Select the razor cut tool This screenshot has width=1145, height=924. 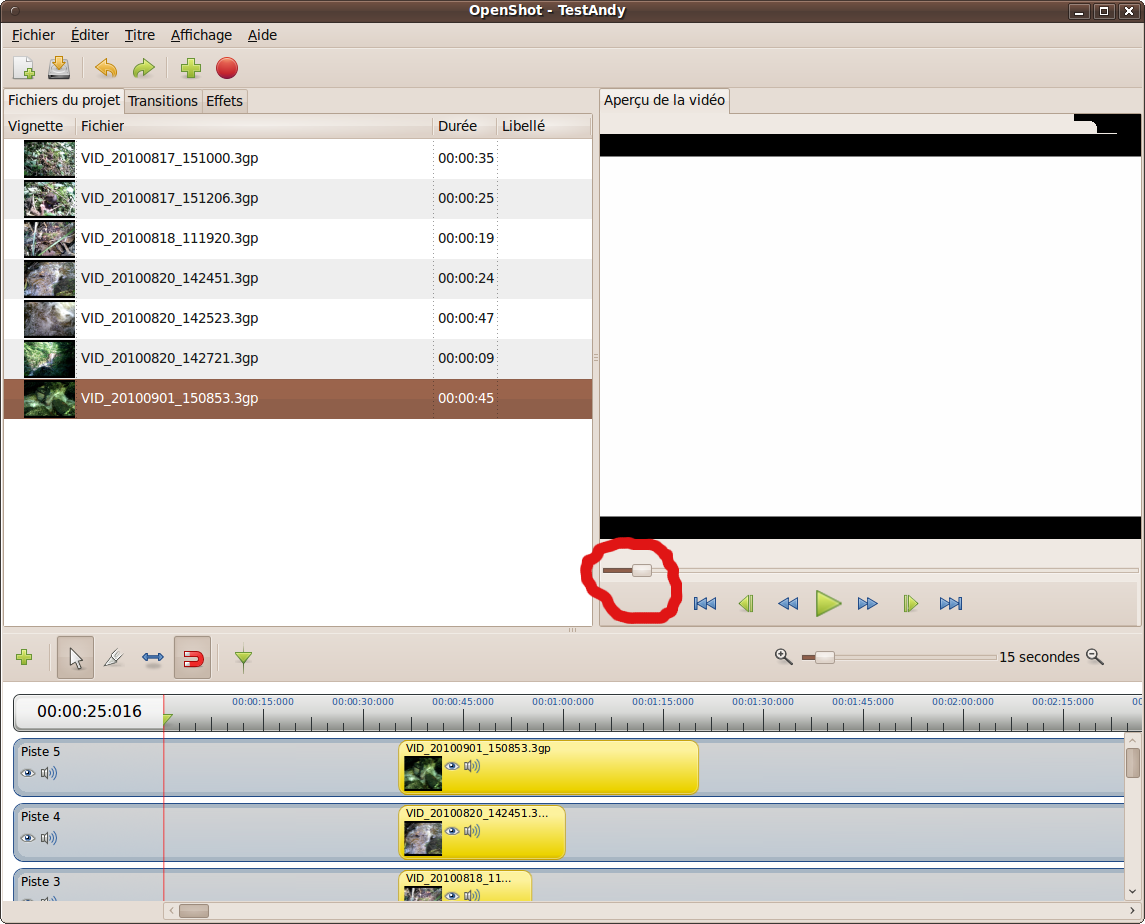tap(113, 658)
